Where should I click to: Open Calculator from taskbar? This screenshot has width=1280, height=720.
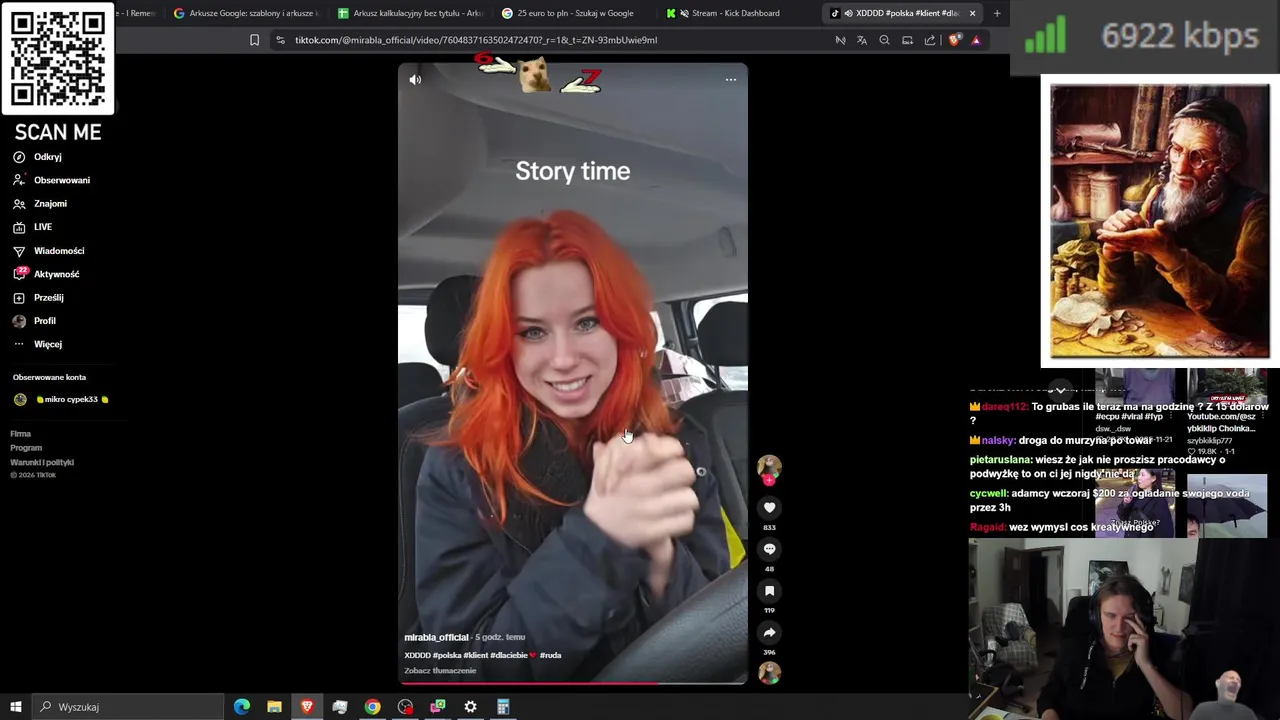point(503,707)
